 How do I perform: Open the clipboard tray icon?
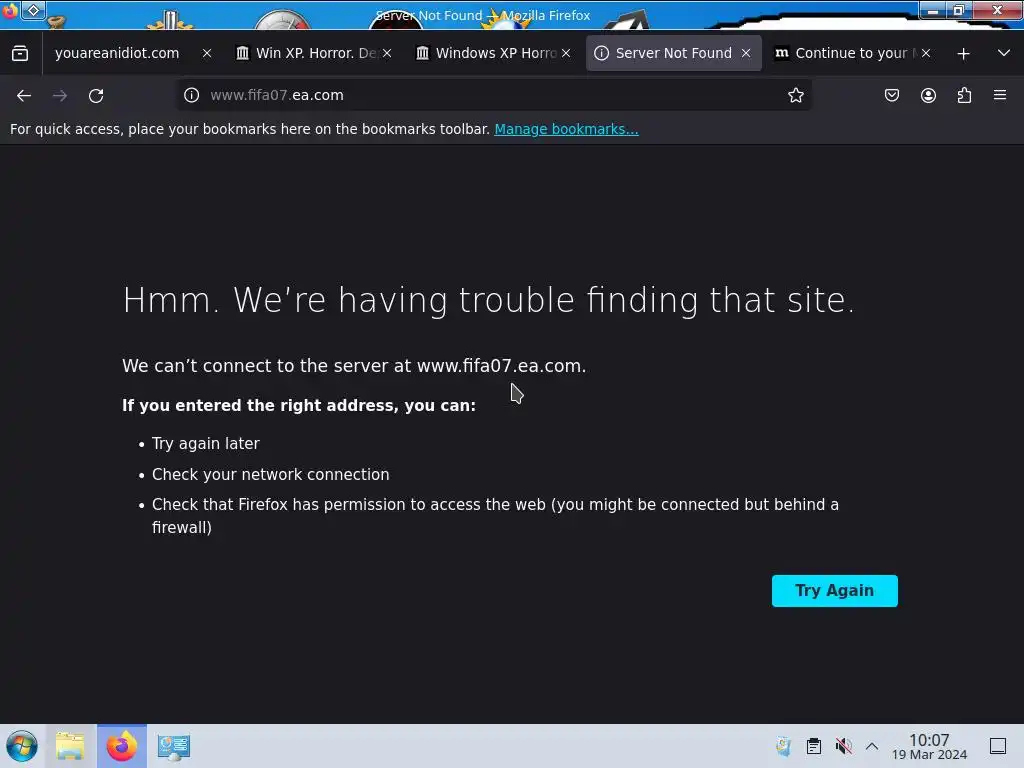[x=814, y=746]
